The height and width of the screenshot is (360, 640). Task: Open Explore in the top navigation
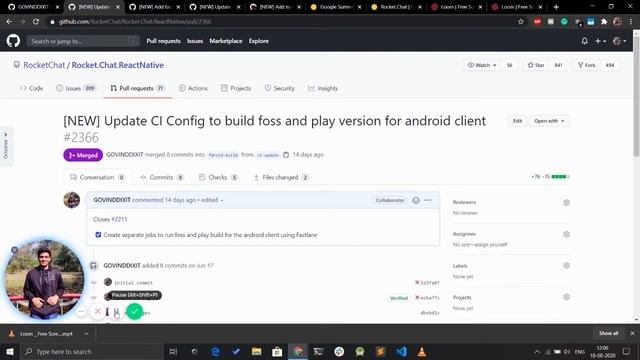coord(259,41)
